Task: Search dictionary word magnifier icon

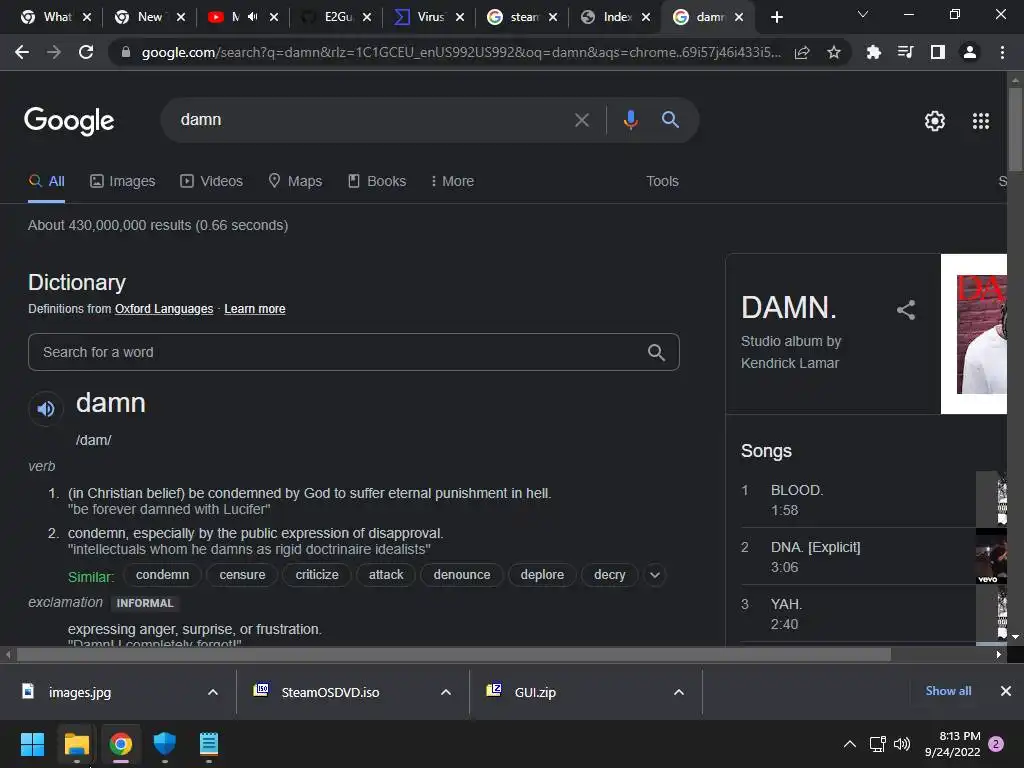Action: [x=656, y=353]
